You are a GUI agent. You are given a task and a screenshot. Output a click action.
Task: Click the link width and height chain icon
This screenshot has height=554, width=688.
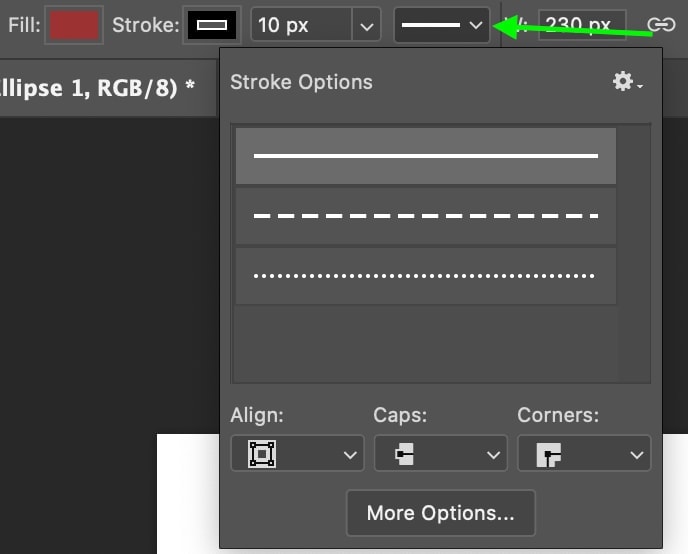coord(661,25)
